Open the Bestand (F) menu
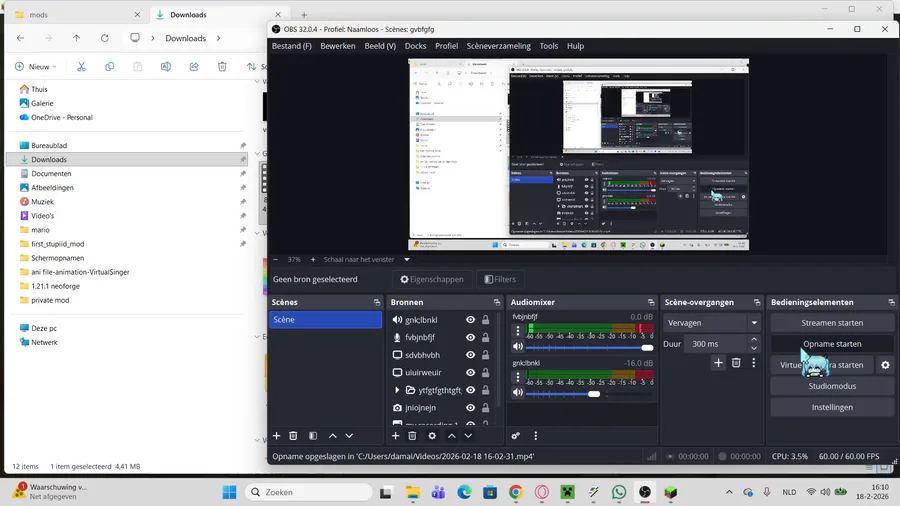 pos(292,46)
